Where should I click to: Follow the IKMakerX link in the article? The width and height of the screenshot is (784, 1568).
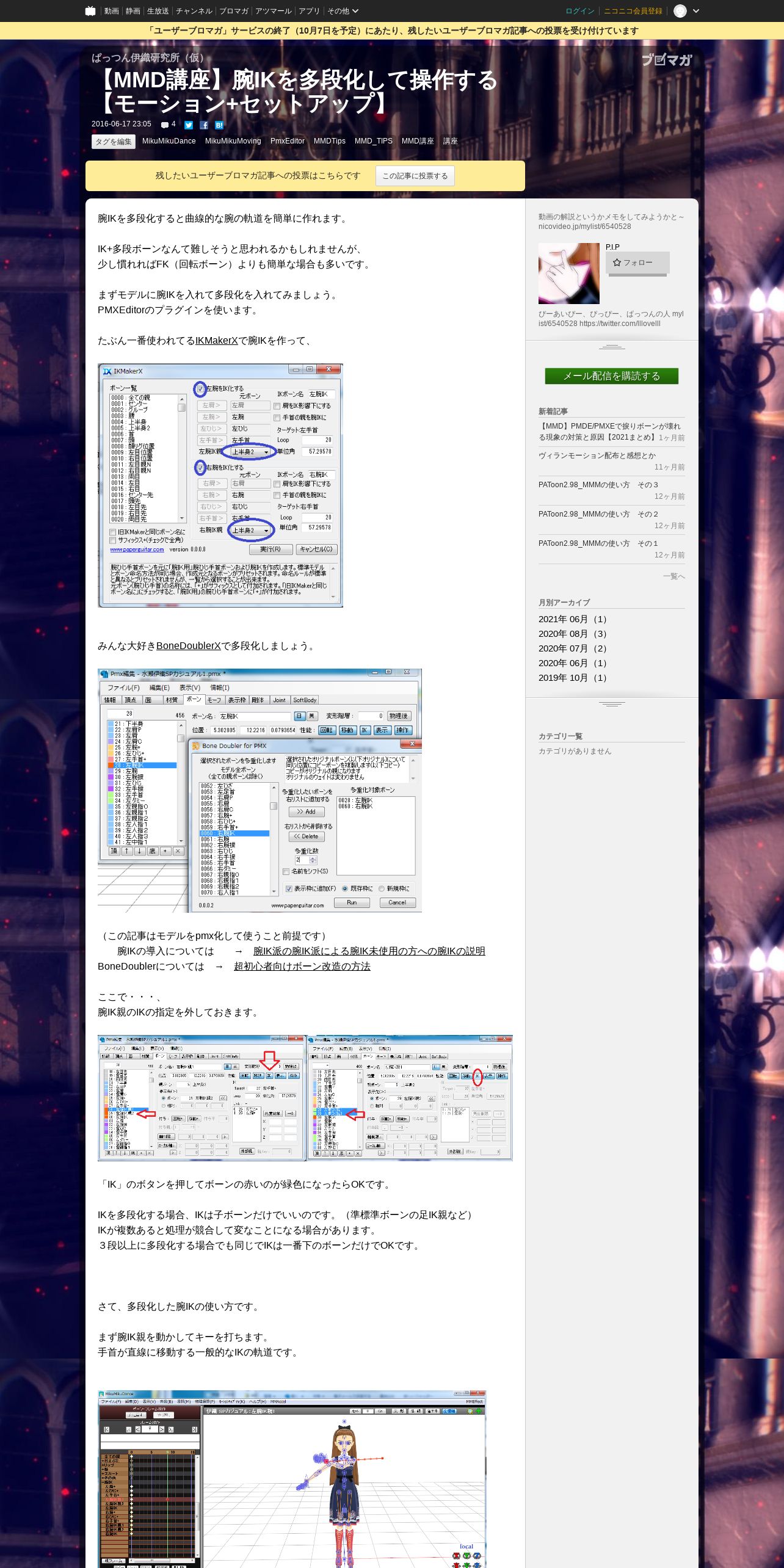pos(217,341)
